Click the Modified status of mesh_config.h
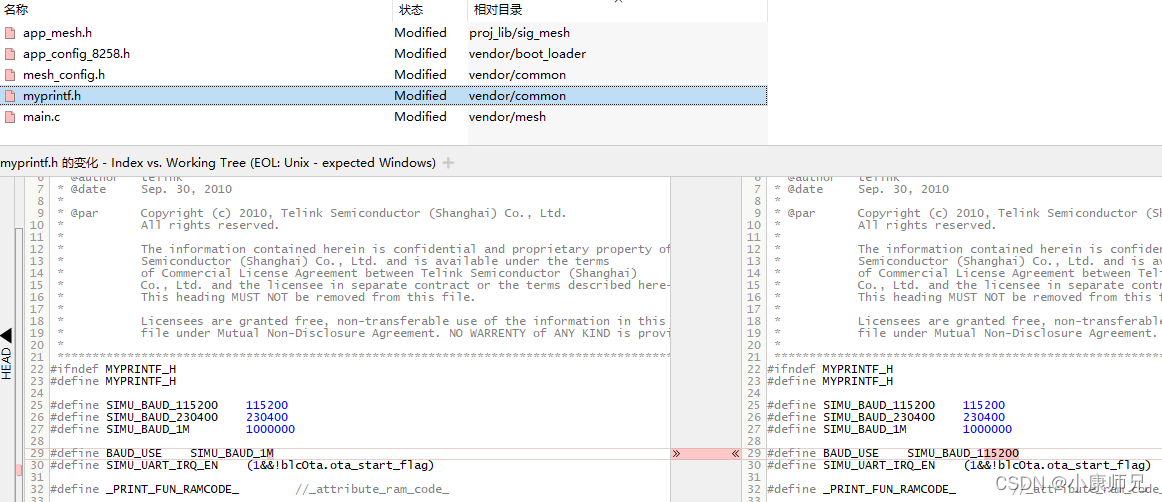 [x=420, y=75]
